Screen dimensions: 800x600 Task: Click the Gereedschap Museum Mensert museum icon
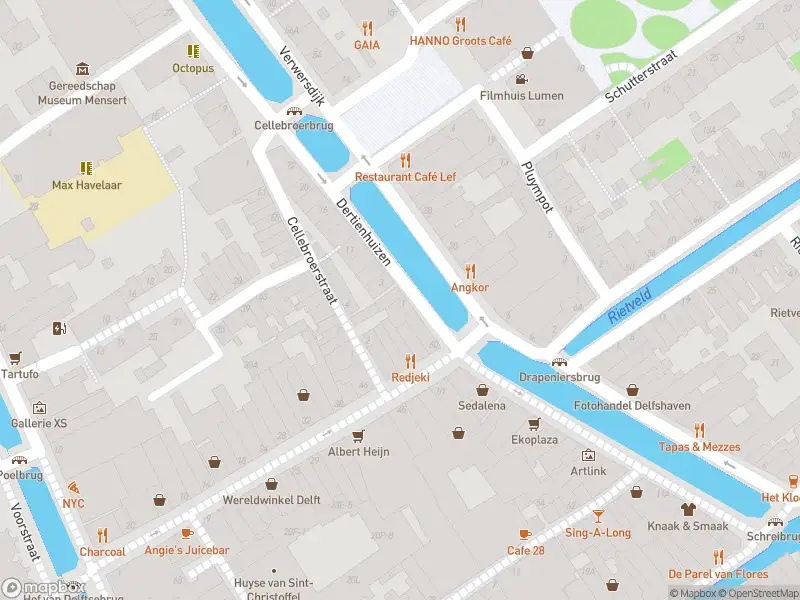pos(82,68)
